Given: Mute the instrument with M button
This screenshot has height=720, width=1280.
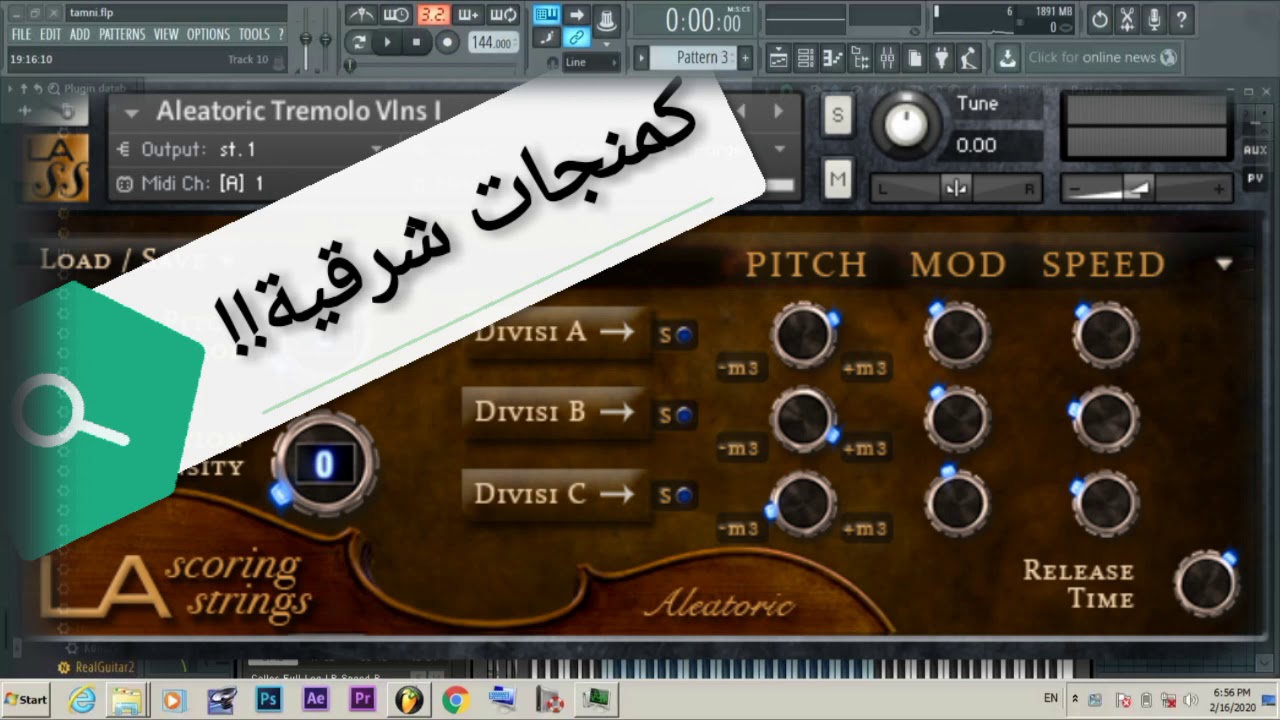Looking at the screenshot, I should click(x=837, y=179).
